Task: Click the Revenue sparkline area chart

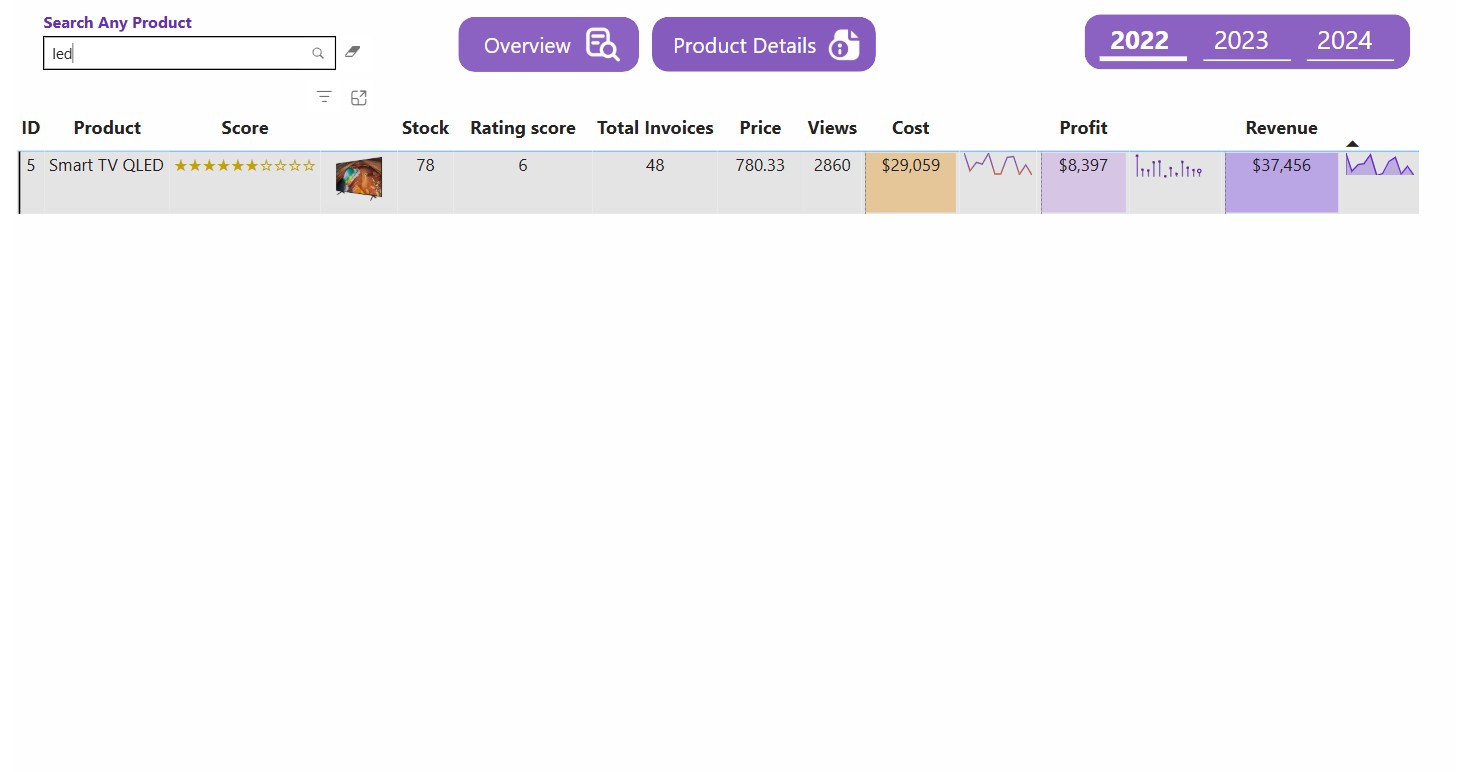Action: (1379, 165)
